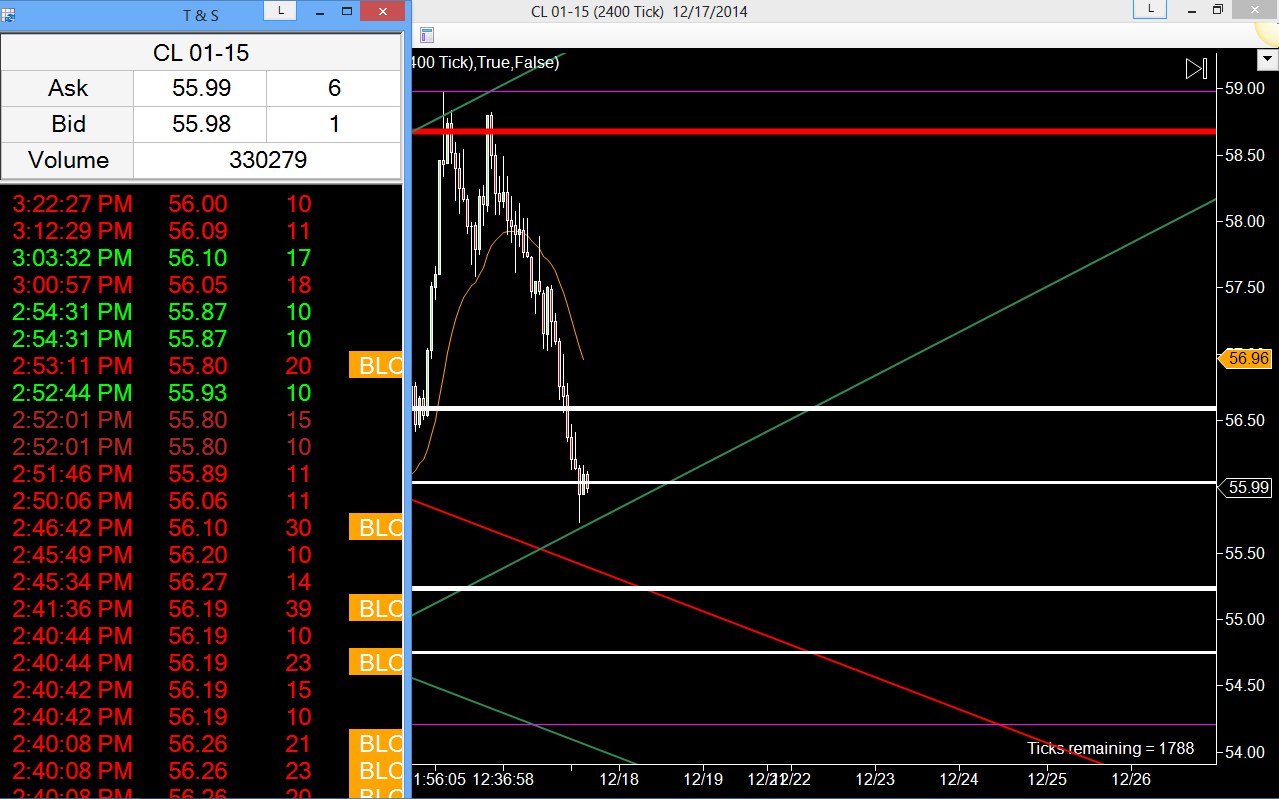Viewport: 1279px width, 799px height.
Task: Maximize the T & S window
Action: (x=347, y=10)
